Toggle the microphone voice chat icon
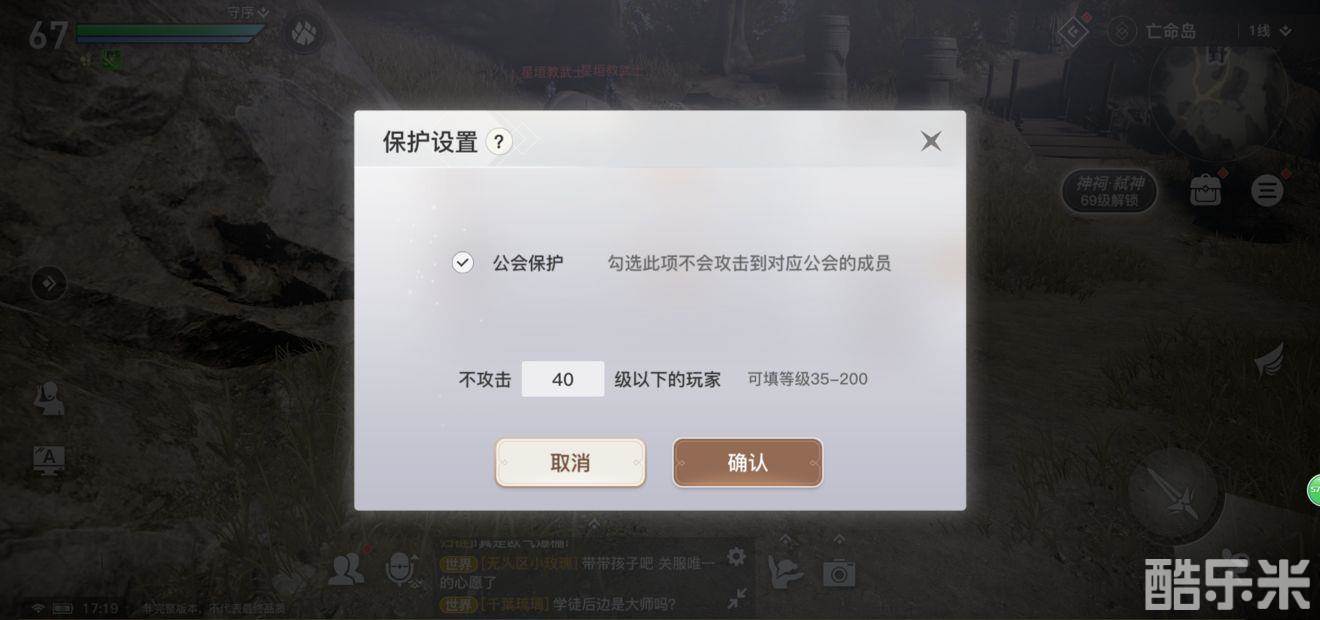 tap(401, 569)
